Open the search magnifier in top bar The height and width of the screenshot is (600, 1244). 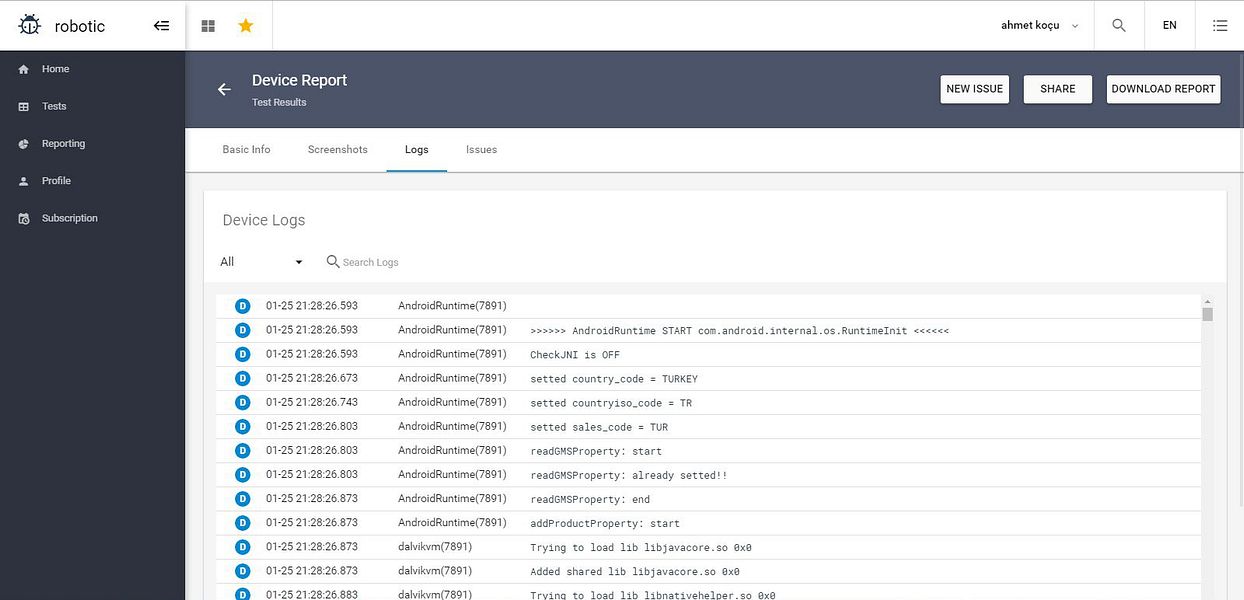[1119, 26]
